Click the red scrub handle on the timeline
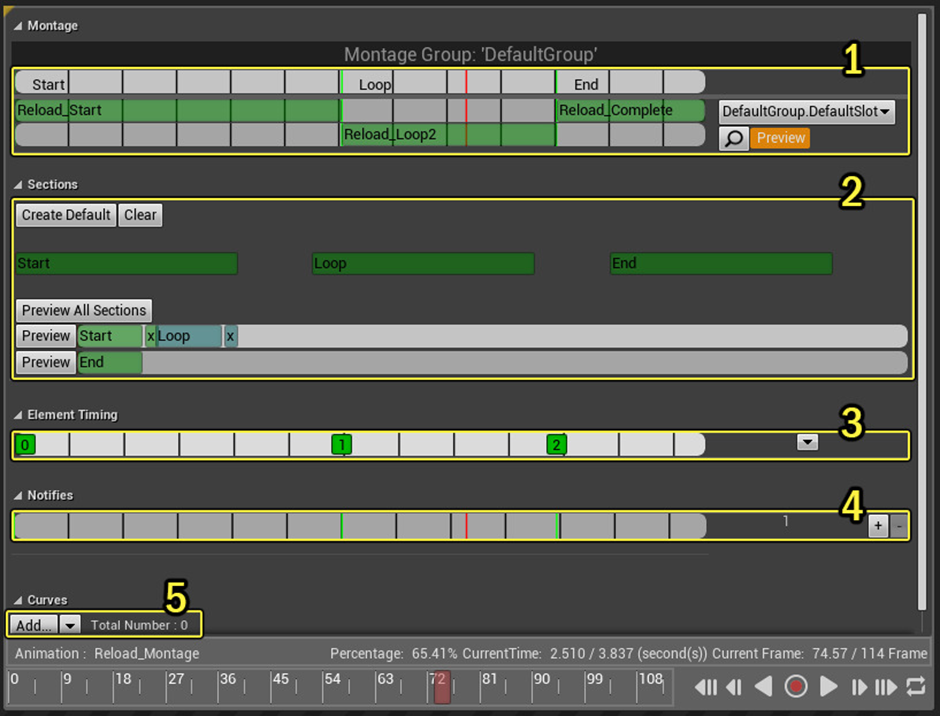Screen dimensions: 940x716 (442, 687)
